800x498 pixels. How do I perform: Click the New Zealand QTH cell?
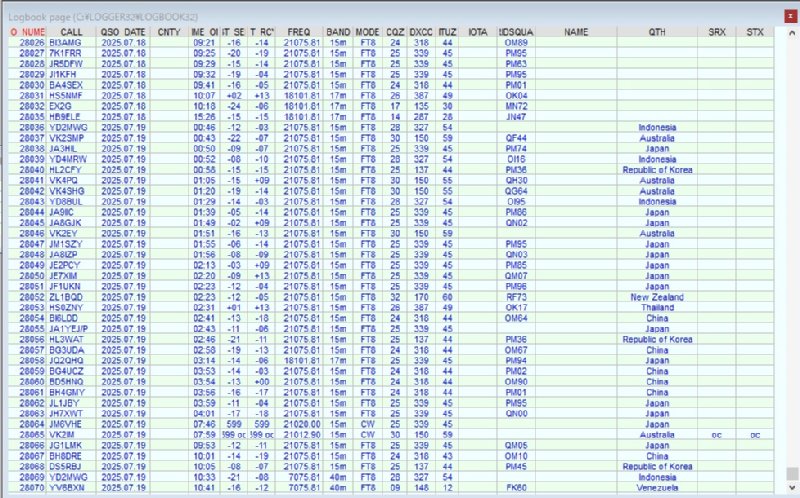pos(656,297)
